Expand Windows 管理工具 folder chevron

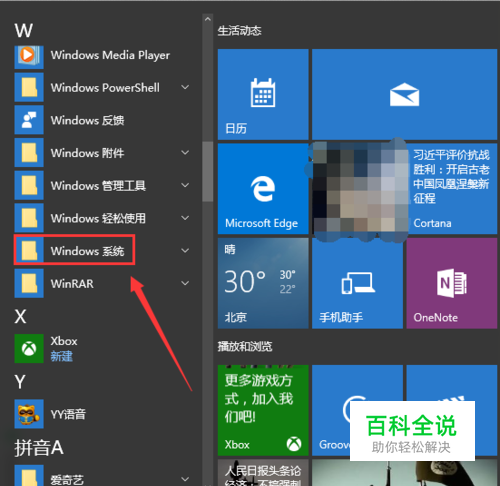click(x=185, y=185)
